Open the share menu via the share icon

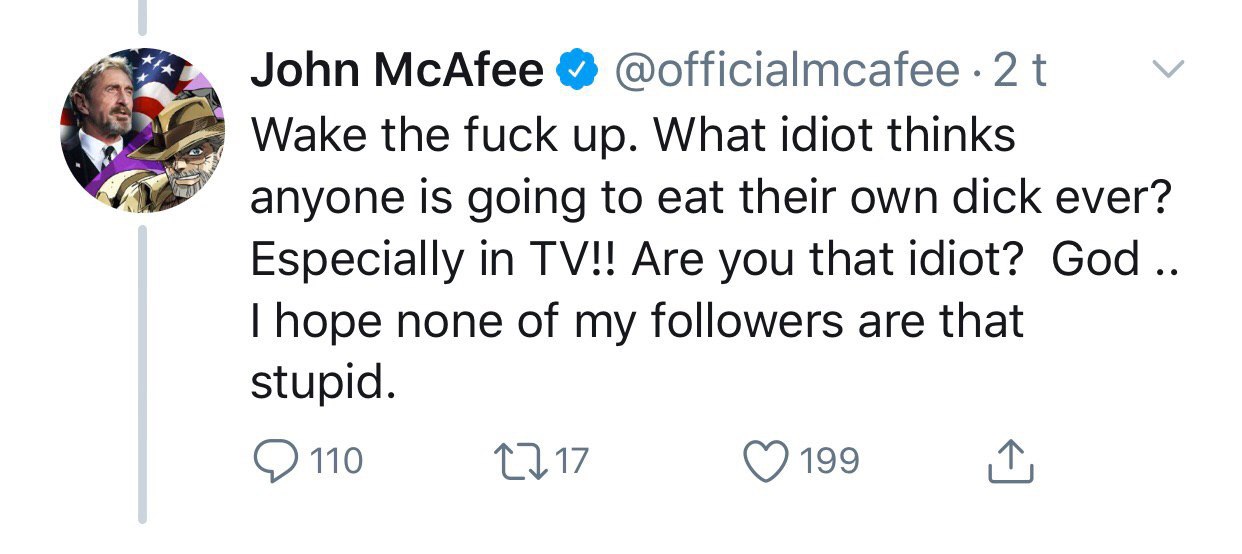click(1011, 461)
